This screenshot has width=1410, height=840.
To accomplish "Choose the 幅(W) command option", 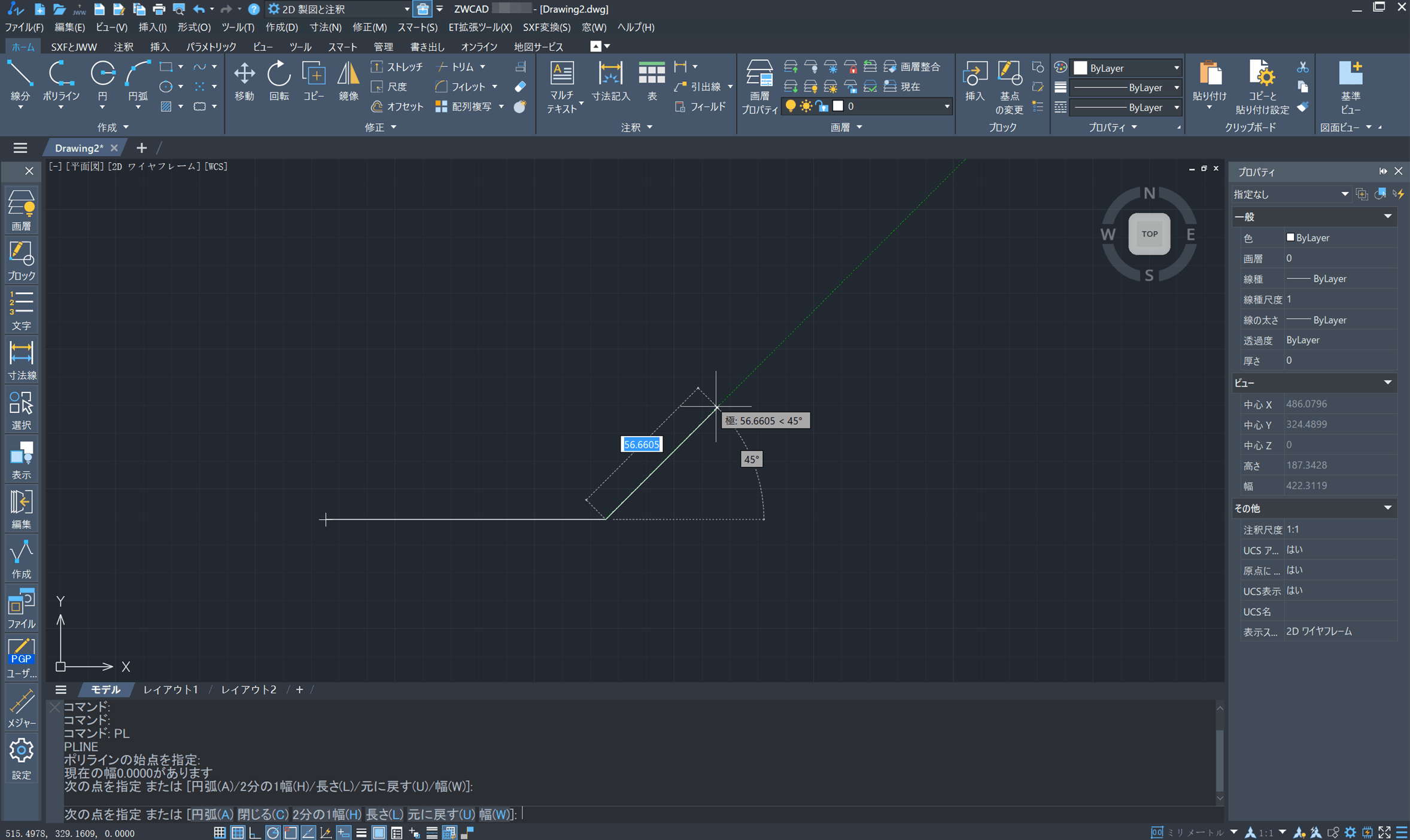I will tap(495, 814).
